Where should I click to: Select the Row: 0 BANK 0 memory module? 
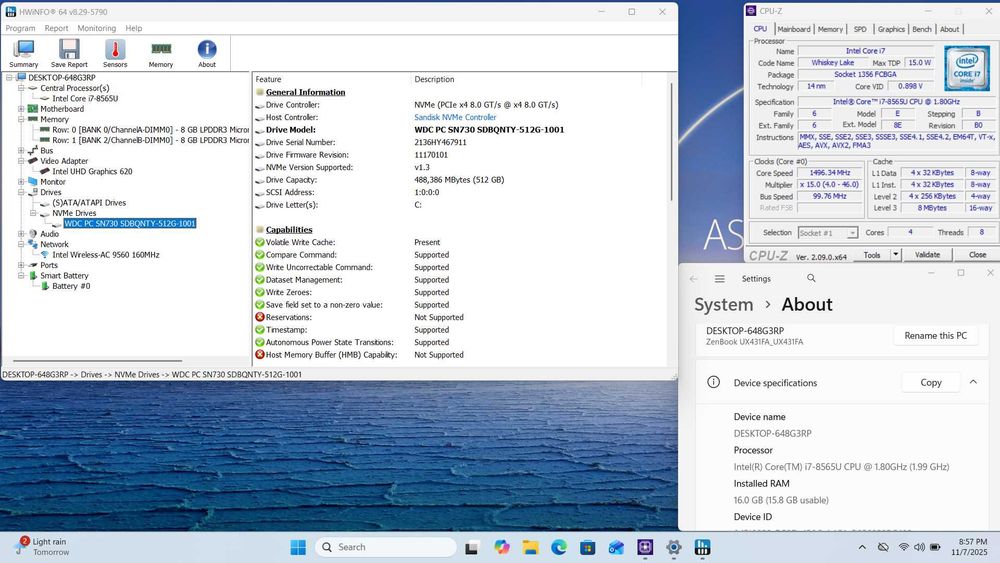pos(151,130)
